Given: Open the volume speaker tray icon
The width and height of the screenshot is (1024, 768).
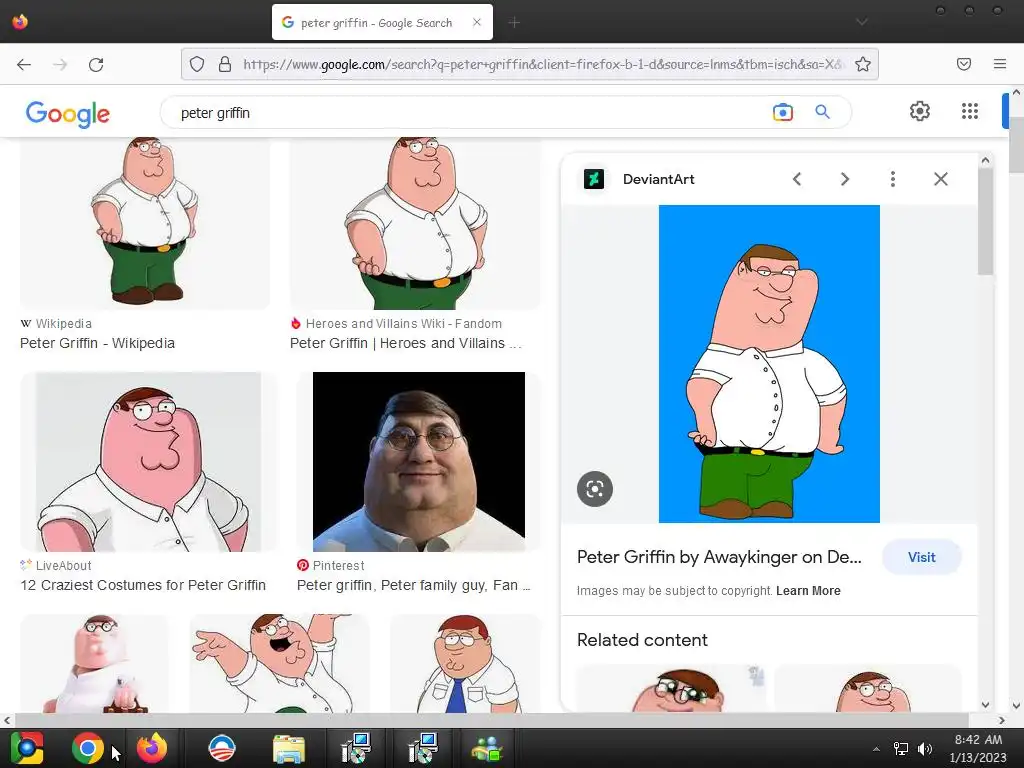Looking at the screenshot, I should 925,748.
